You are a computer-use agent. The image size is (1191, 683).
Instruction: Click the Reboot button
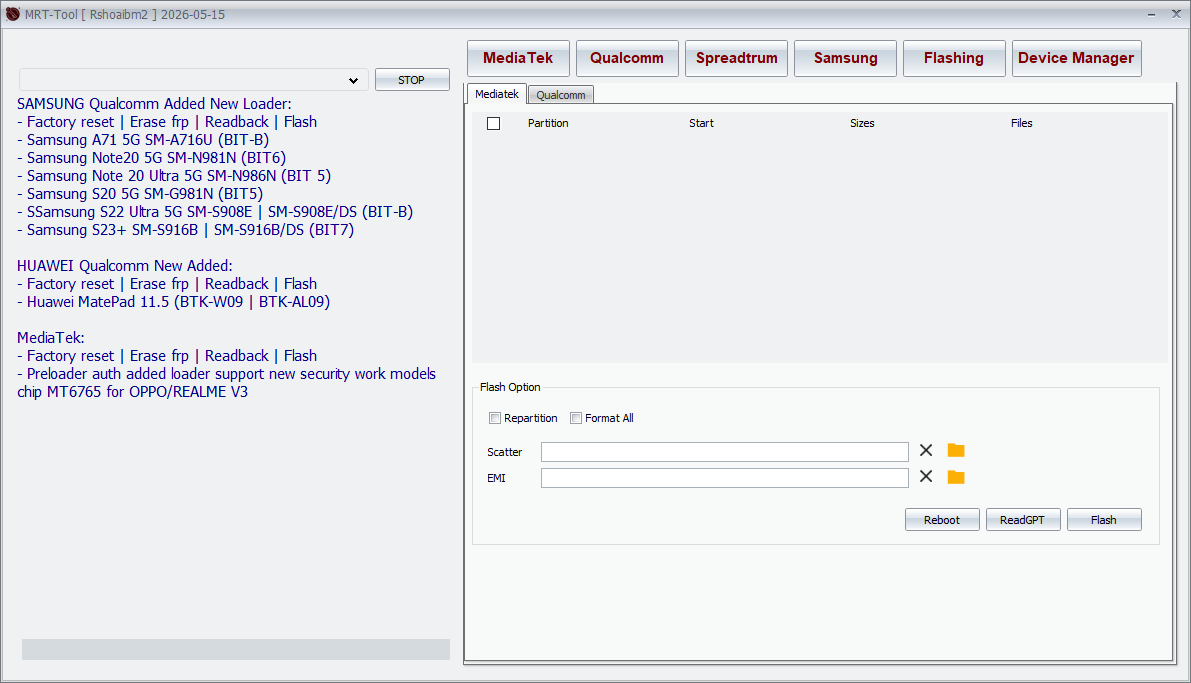[x=941, y=519]
